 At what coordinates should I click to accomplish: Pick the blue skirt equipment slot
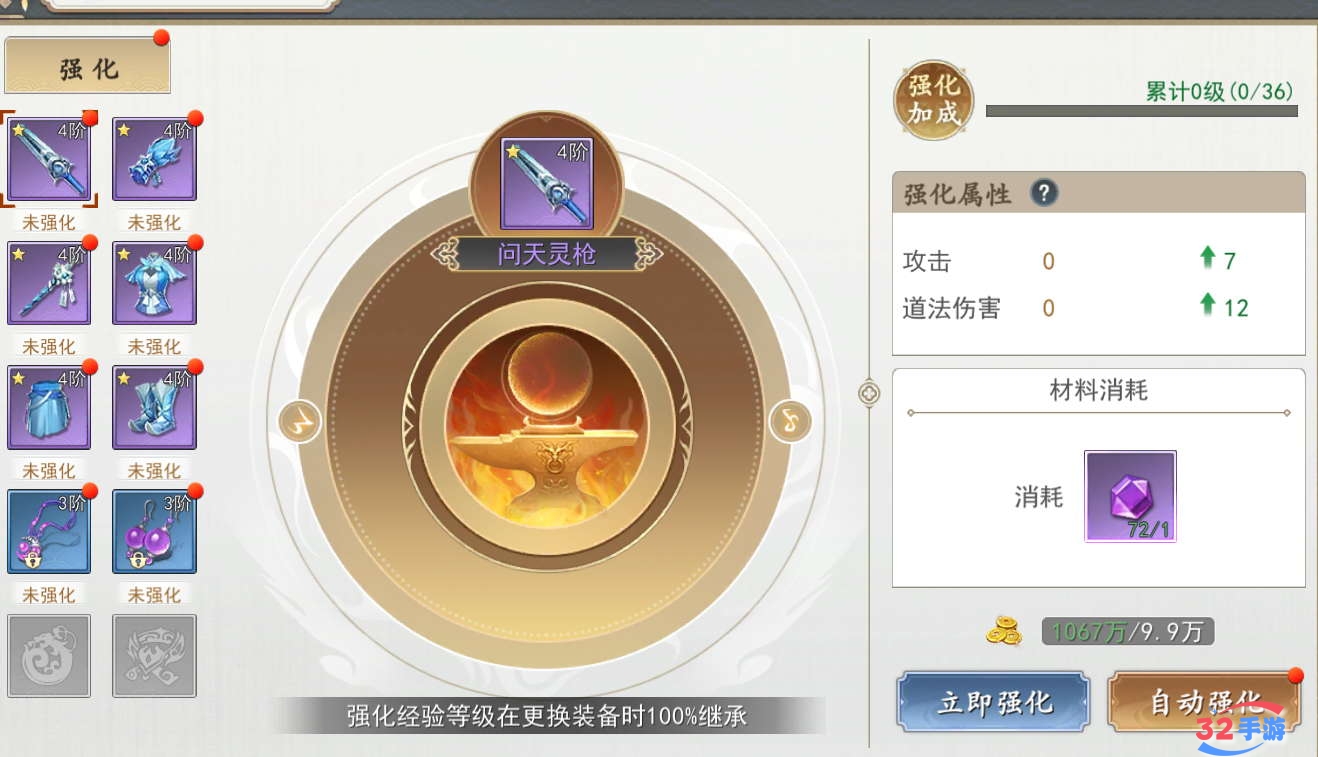coord(49,407)
